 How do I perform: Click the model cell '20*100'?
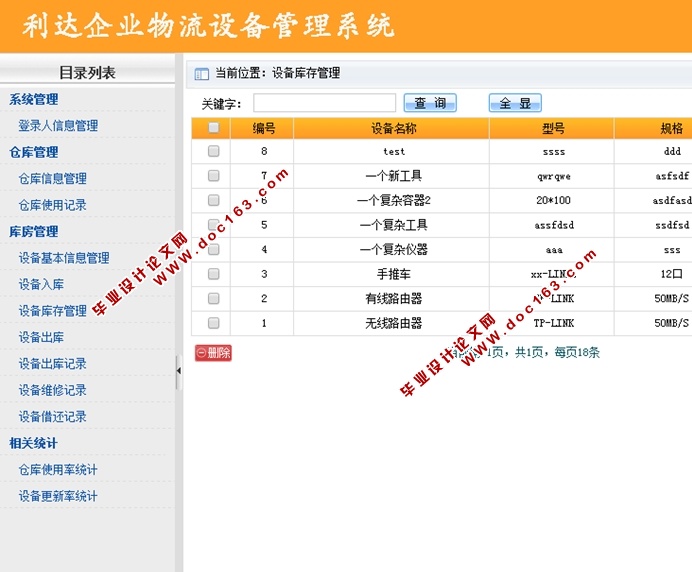[553, 200]
